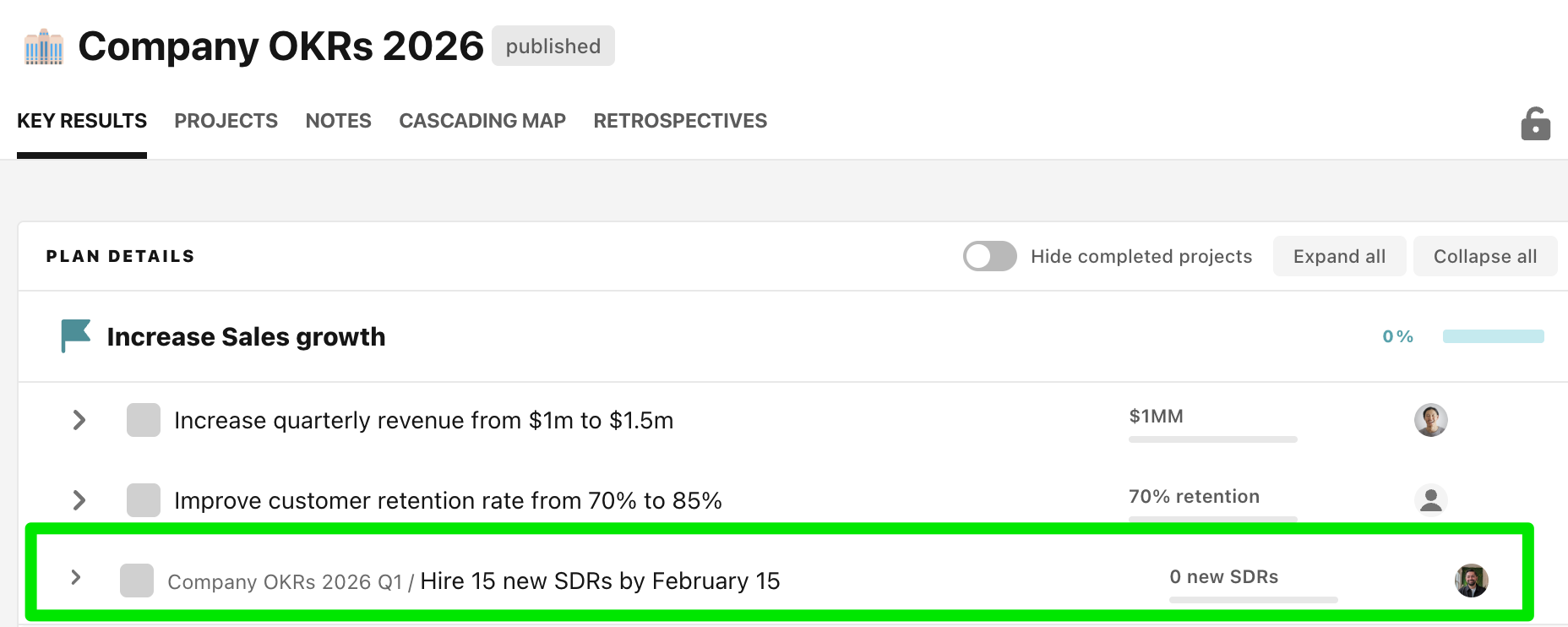Click the unlocked padlock icon
The image size is (1568, 627).
(1535, 124)
